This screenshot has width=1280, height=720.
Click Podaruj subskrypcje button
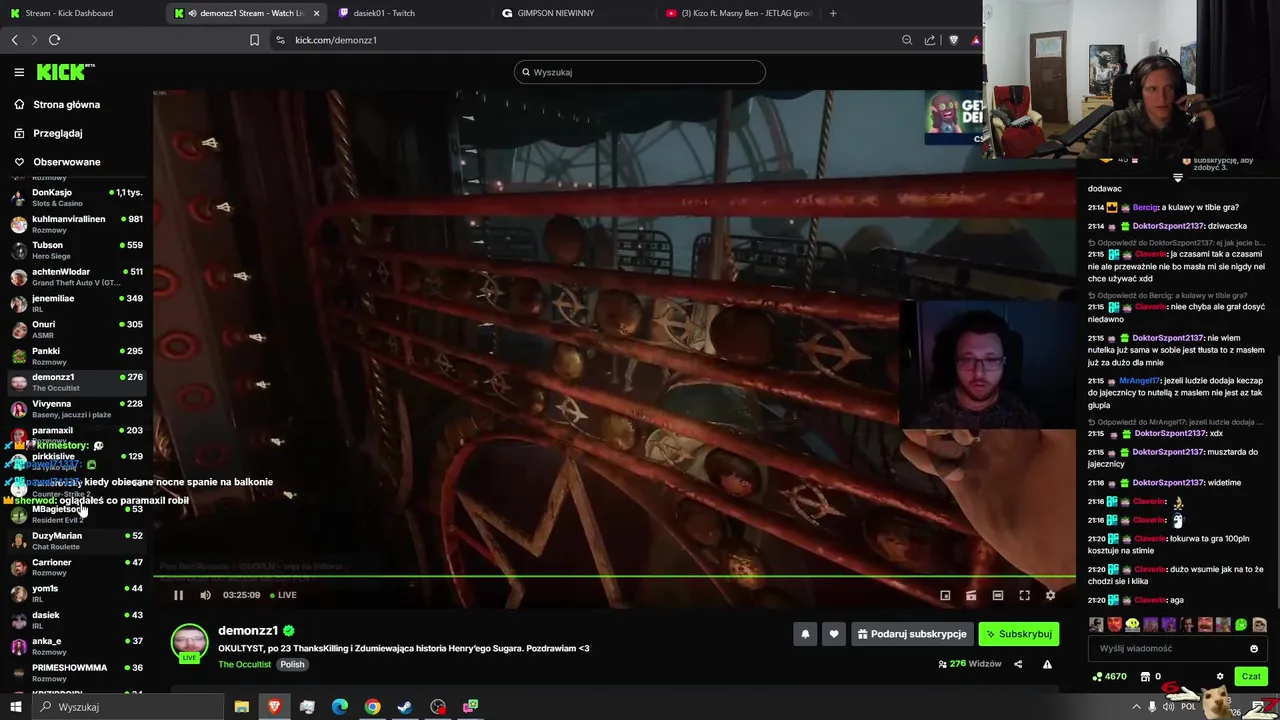click(912, 634)
